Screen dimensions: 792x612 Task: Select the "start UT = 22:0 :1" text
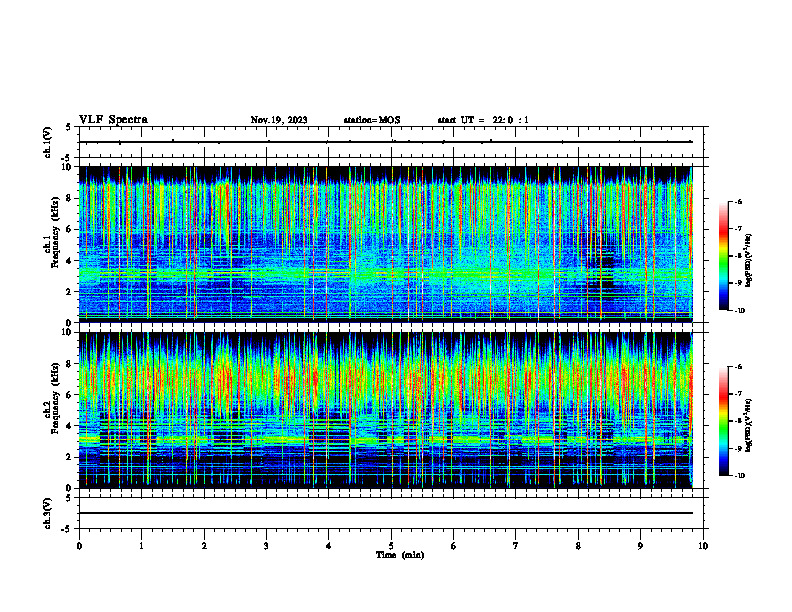[x=483, y=120]
